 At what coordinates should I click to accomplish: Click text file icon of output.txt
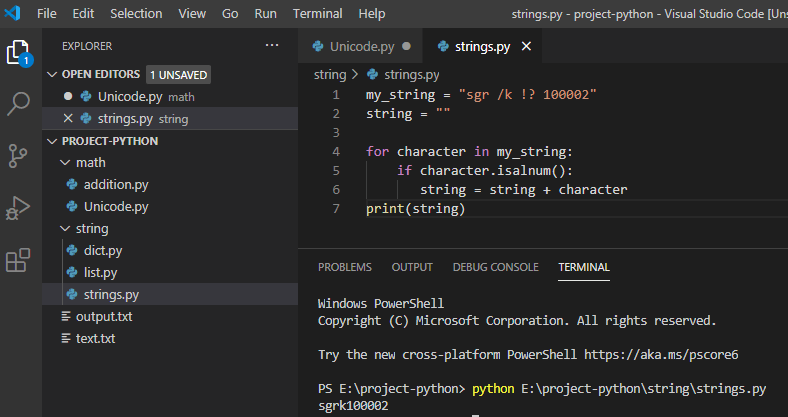66,317
